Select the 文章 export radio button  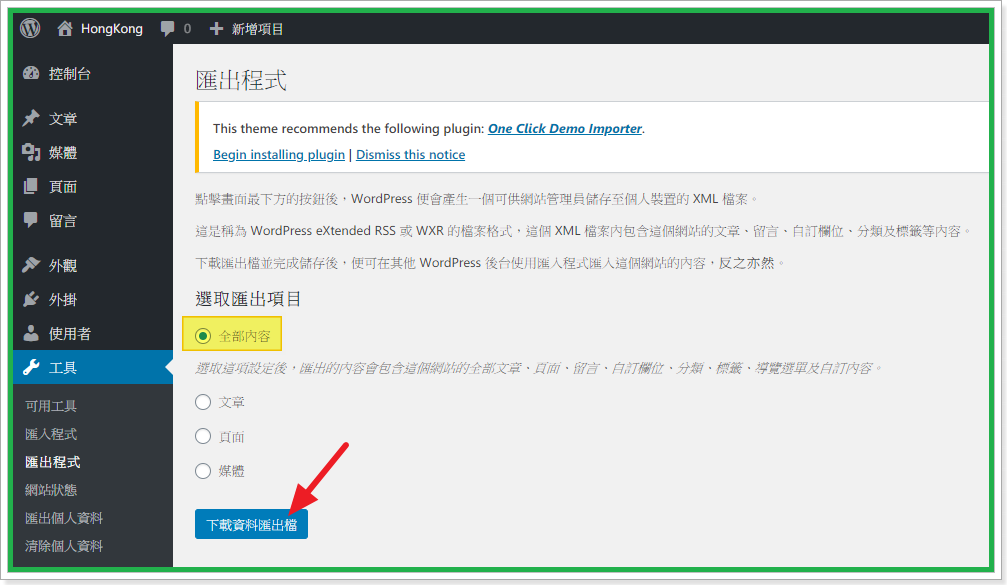click(x=203, y=402)
